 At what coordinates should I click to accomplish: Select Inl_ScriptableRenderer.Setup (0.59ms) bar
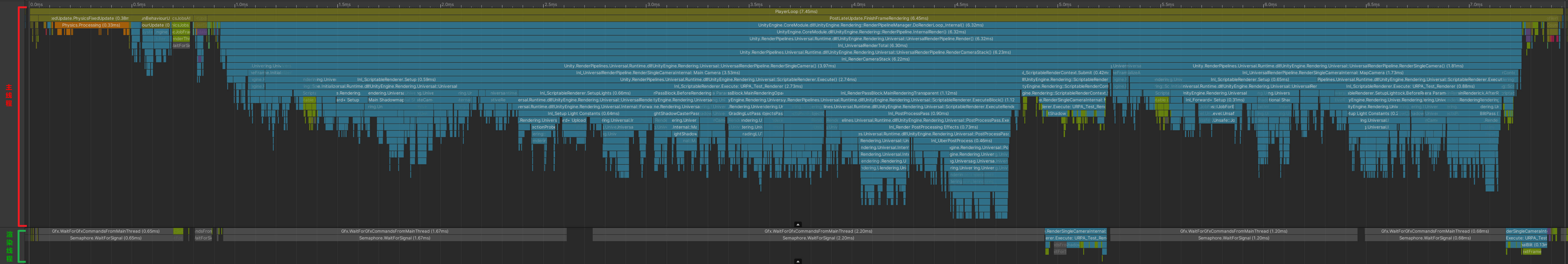tap(396, 79)
